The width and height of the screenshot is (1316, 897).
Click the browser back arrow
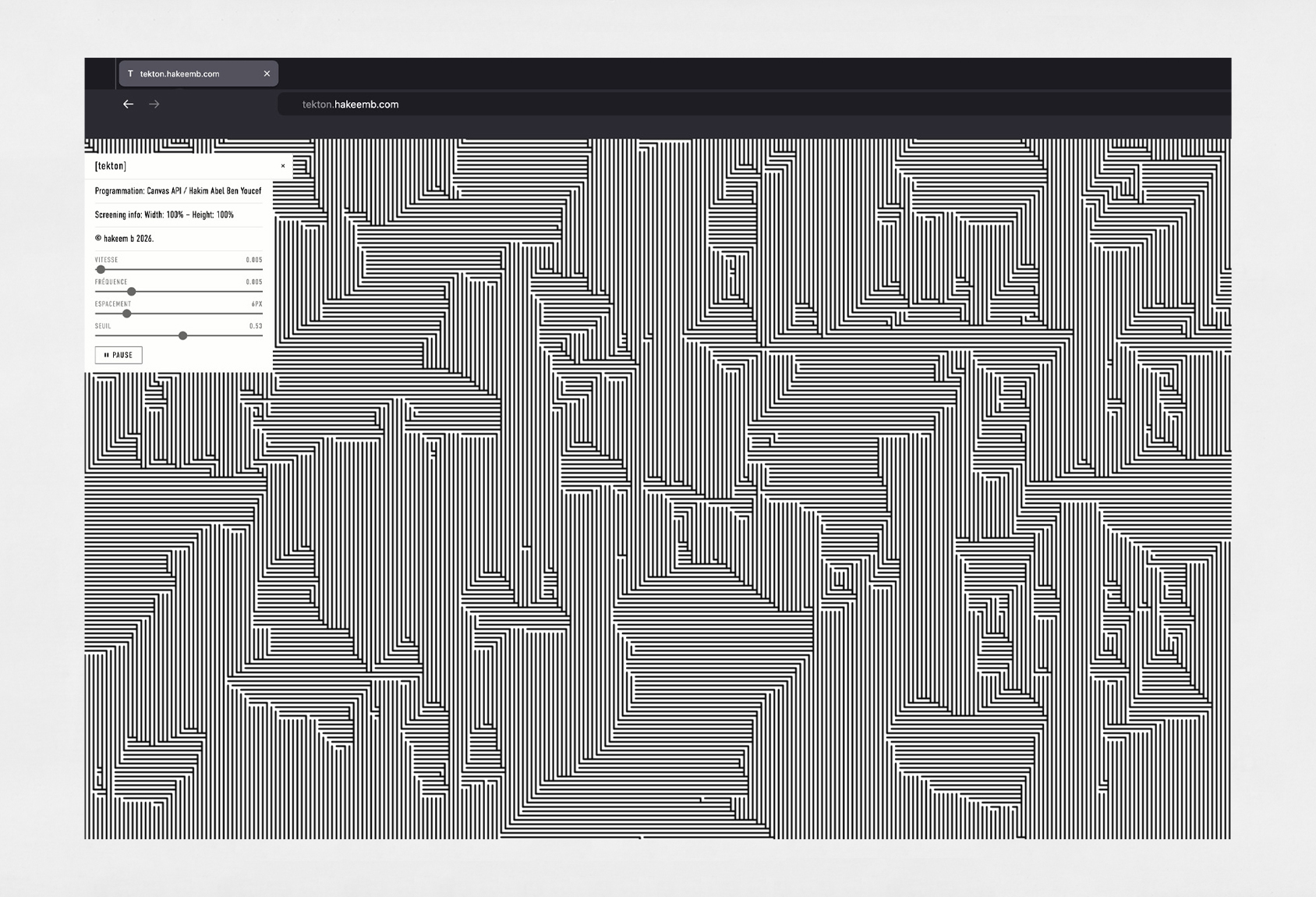pos(128,104)
